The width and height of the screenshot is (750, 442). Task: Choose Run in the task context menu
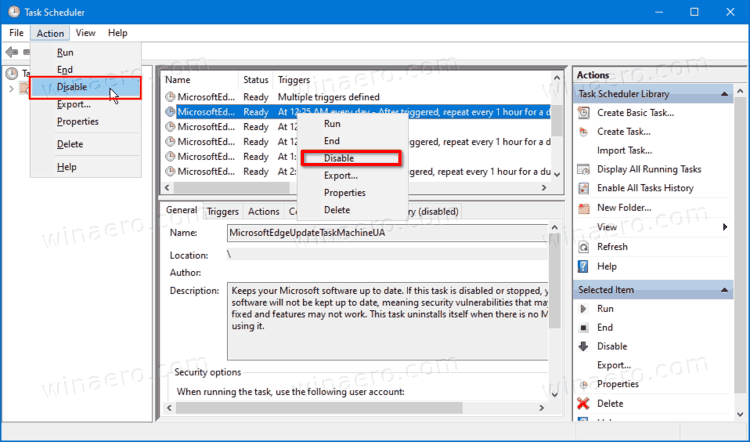pos(353,124)
